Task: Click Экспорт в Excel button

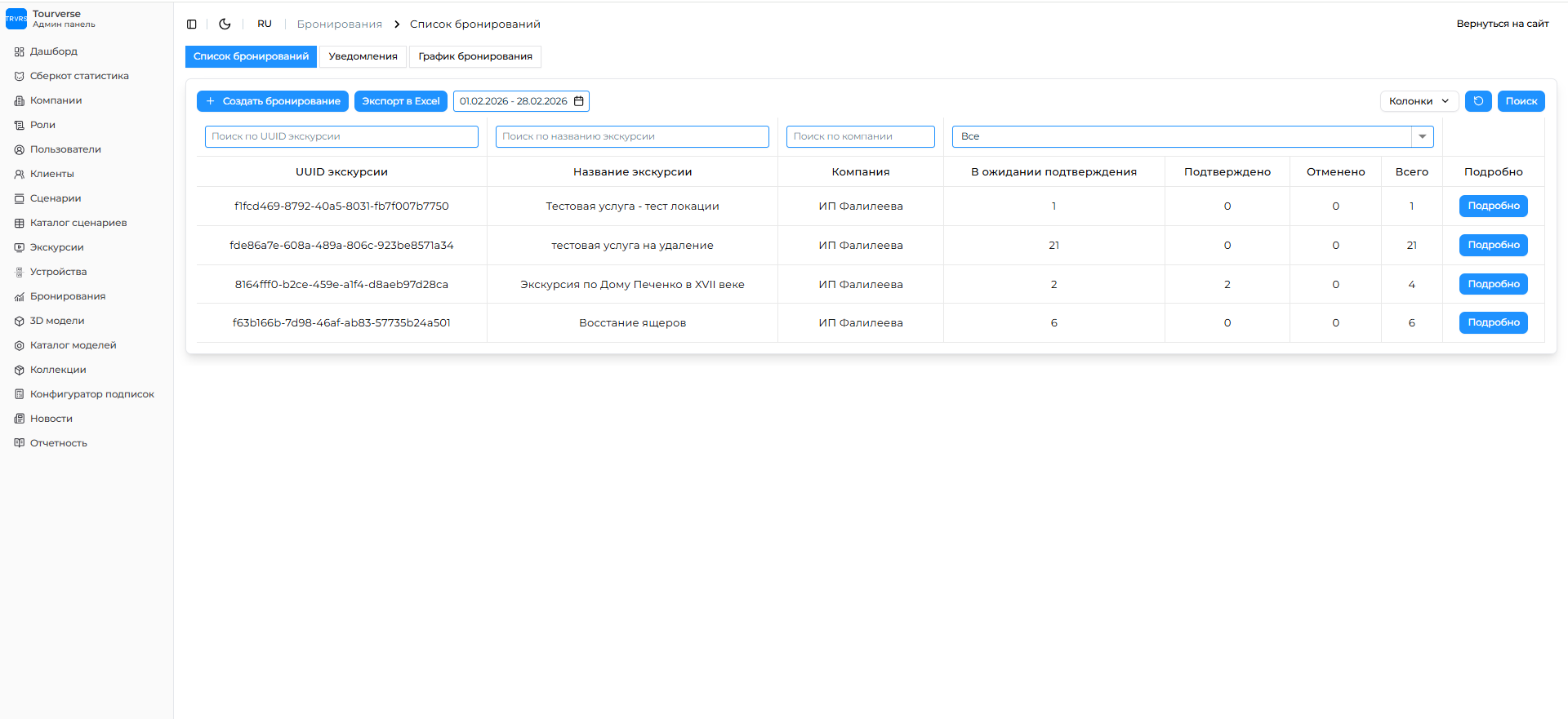Action: 400,101
